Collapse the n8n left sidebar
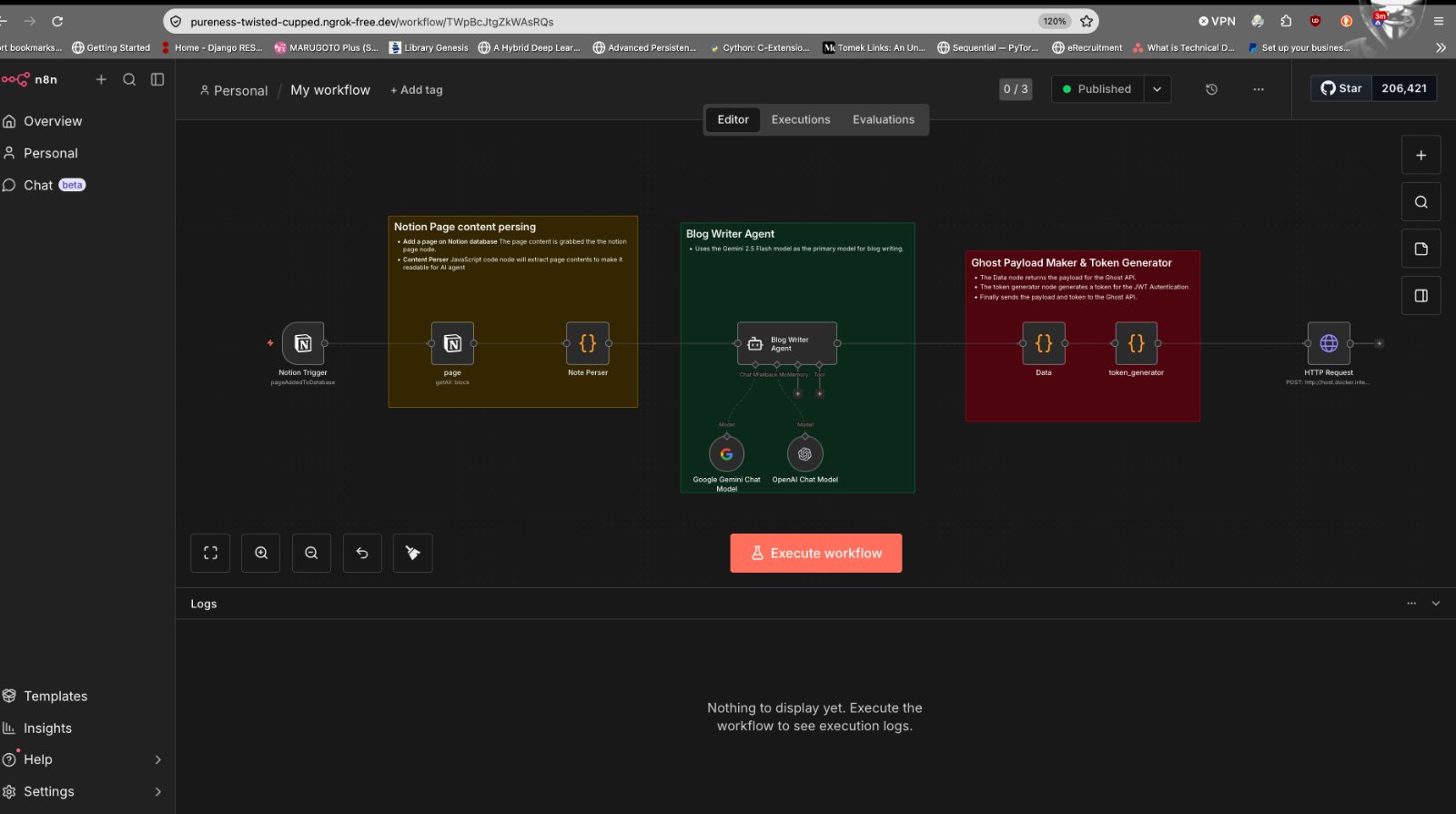 [157, 79]
